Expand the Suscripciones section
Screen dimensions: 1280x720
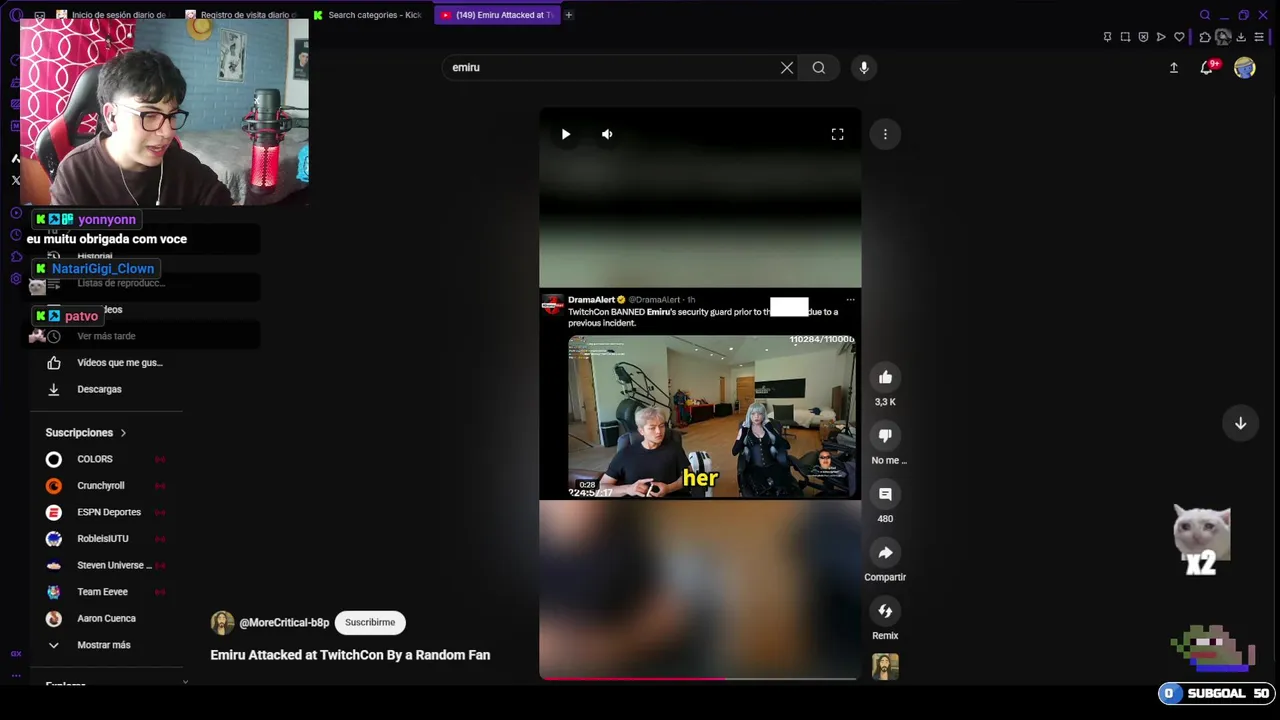pyautogui.click(x=86, y=433)
